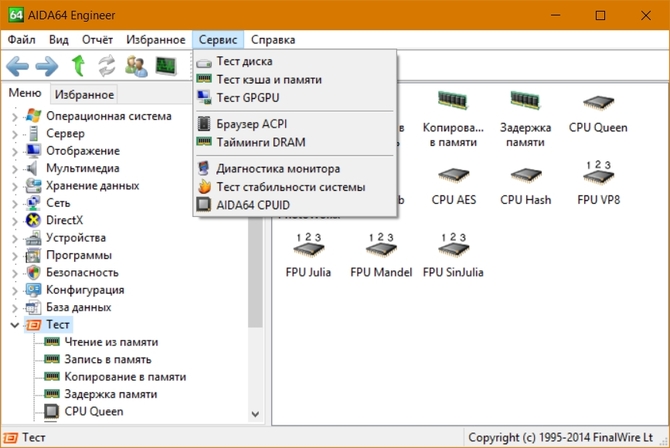This screenshot has width=670, height=448.
Task: Click the shield icon beside Безопасность
Action: coord(33,272)
